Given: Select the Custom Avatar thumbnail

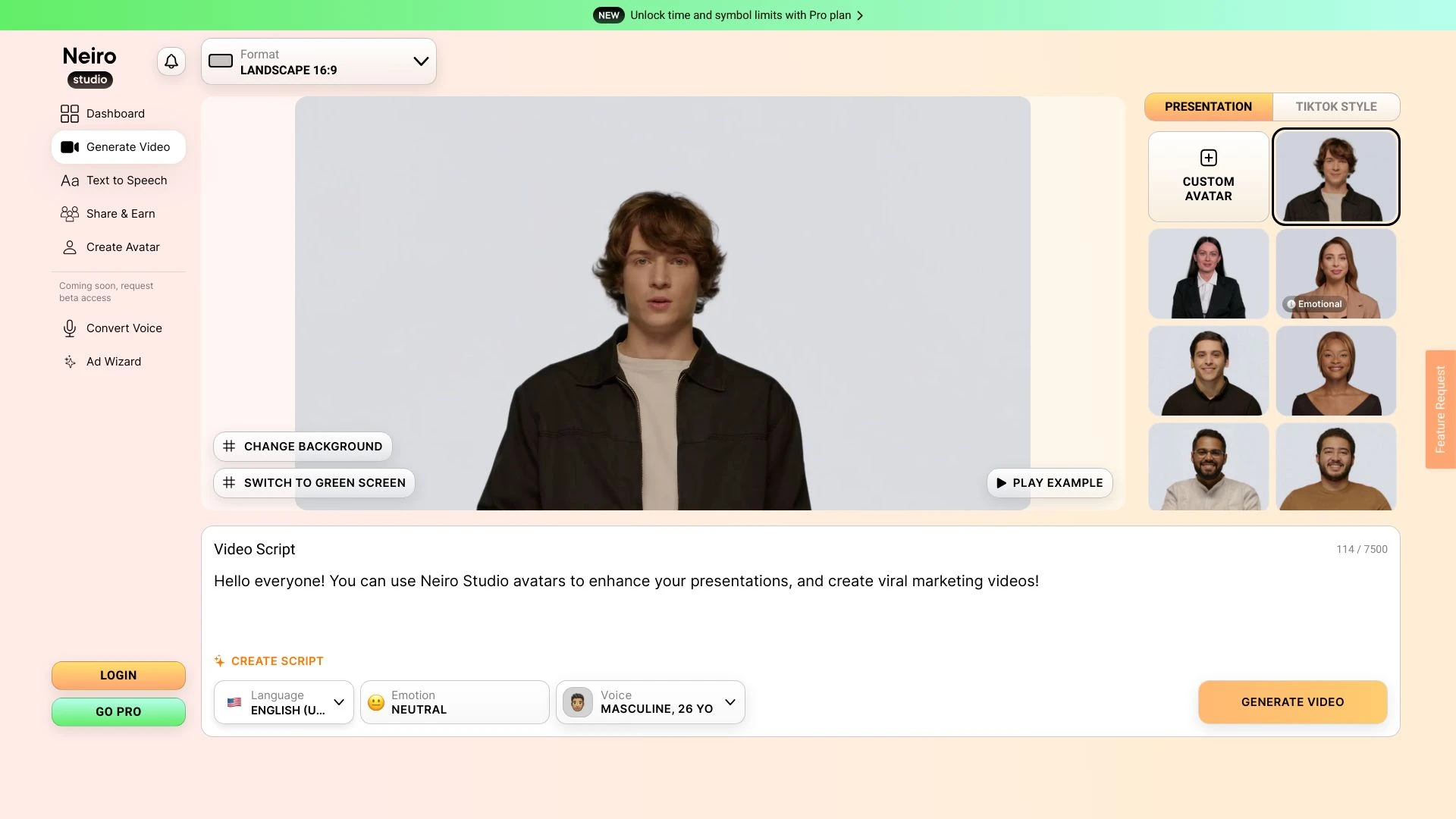Looking at the screenshot, I should [x=1208, y=175].
